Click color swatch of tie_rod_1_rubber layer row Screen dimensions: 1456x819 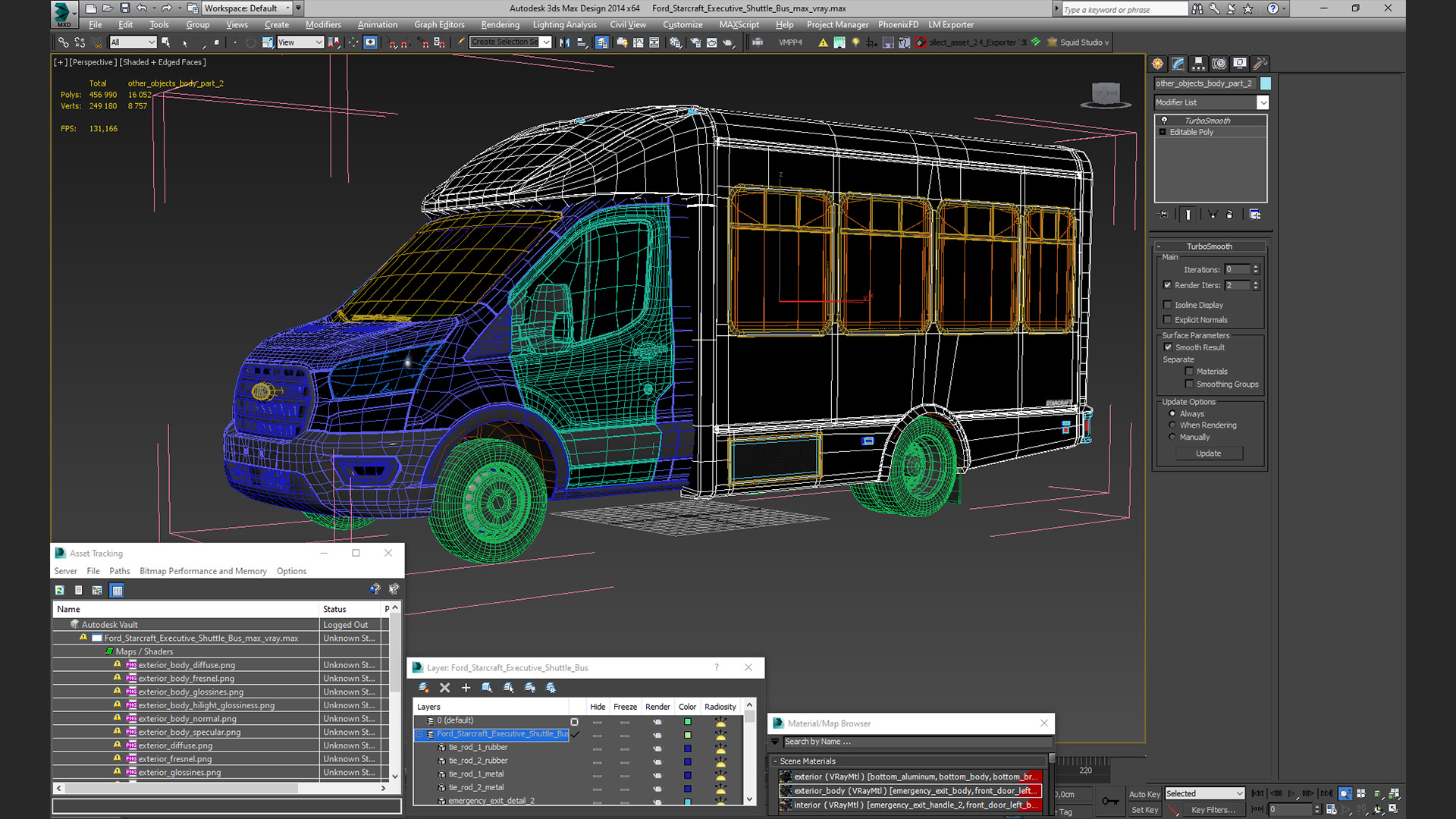tap(688, 748)
